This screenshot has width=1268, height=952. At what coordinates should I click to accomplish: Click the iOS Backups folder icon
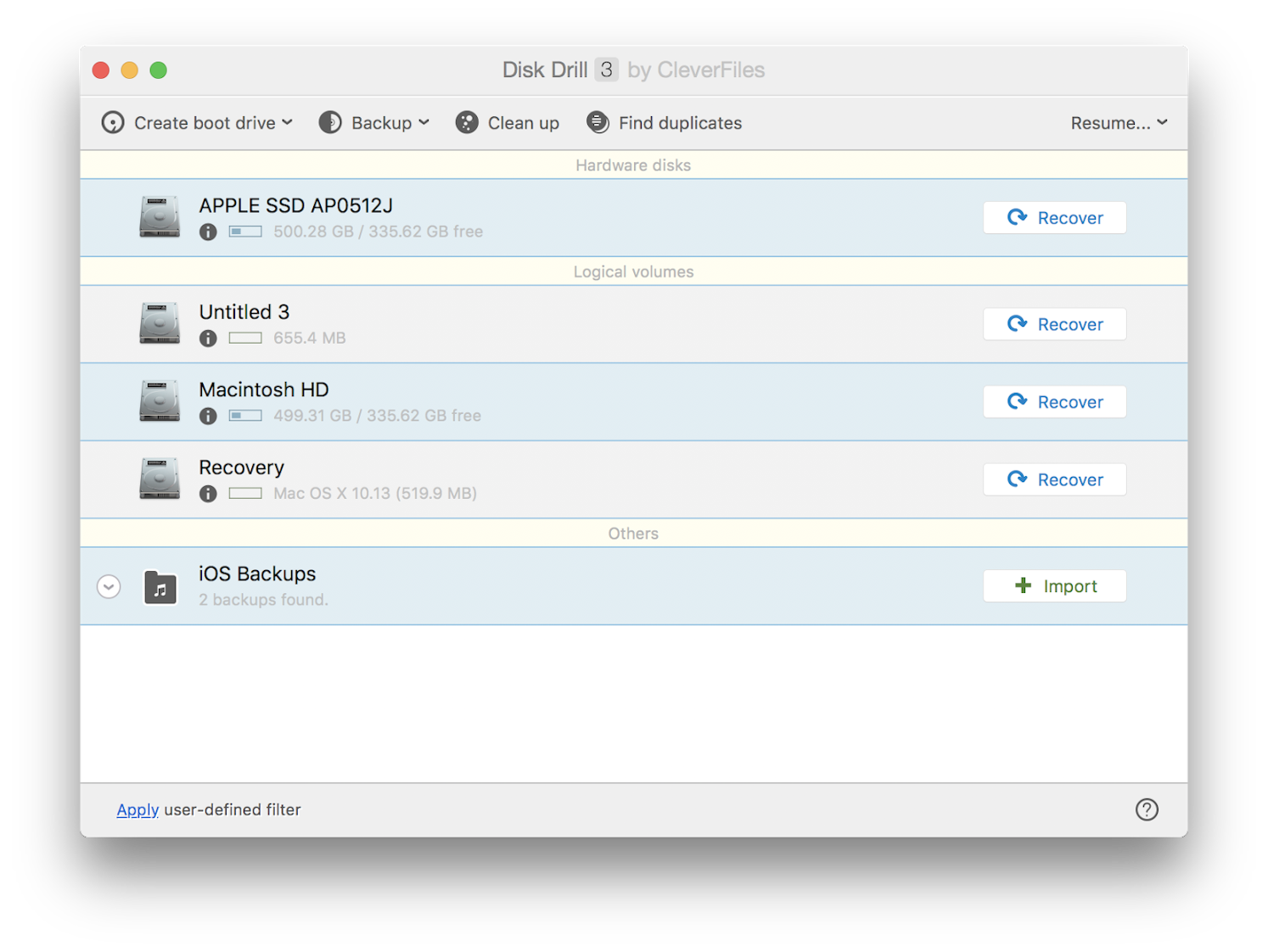(160, 585)
